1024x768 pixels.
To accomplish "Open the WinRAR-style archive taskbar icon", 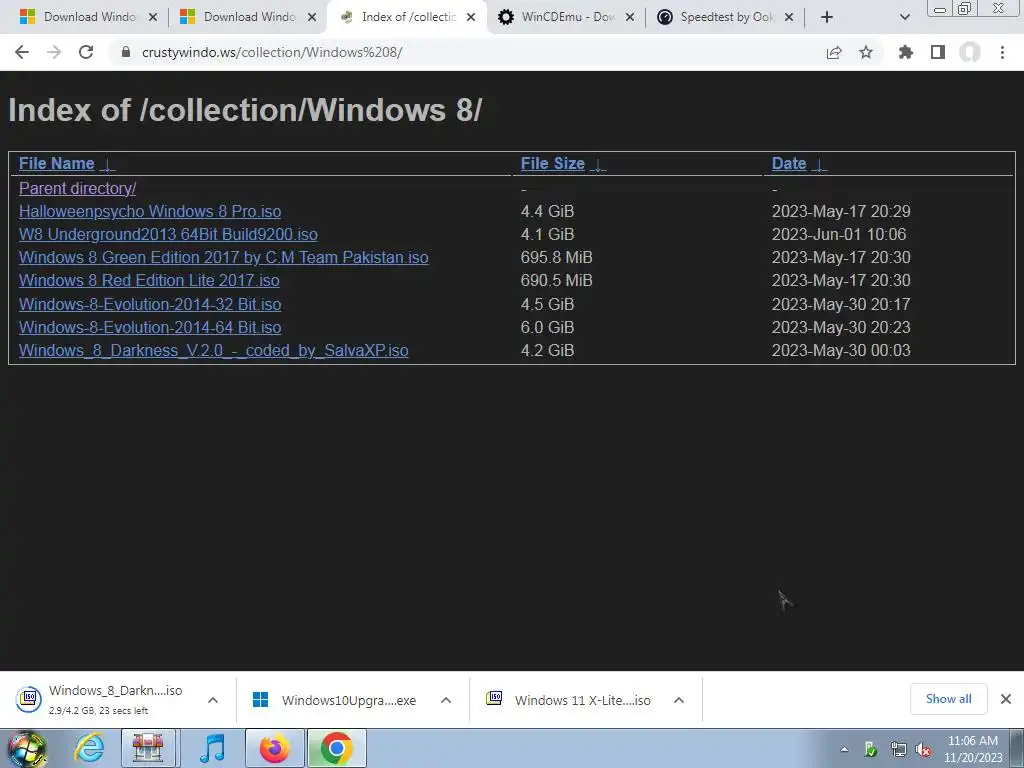I will tap(148, 748).
